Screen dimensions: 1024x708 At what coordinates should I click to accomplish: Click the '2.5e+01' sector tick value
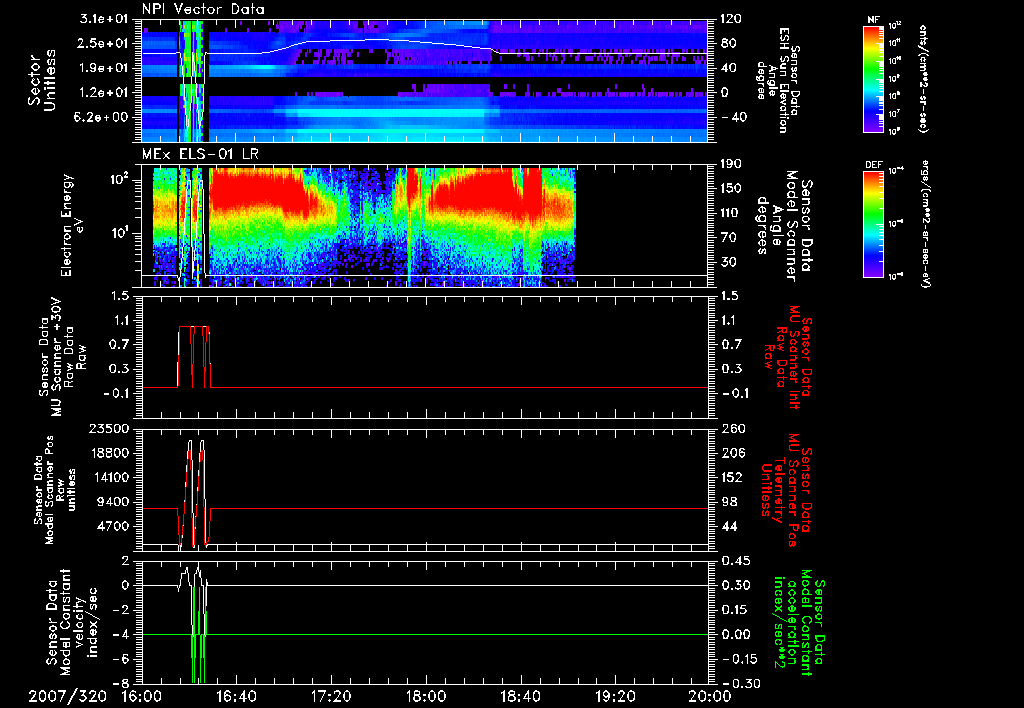pyautogui.click(x=103, y=43)
